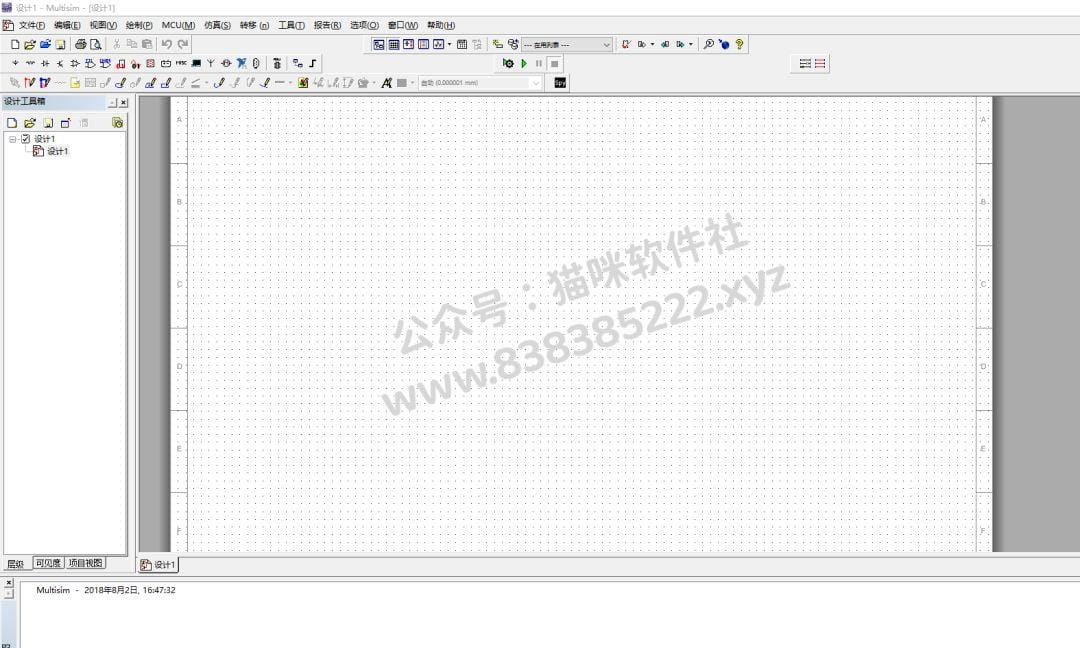Close the 设计工具箱 panel
Image resolution: width=1080 pixels, height=648 pixels.
click(x=123, y=103)
